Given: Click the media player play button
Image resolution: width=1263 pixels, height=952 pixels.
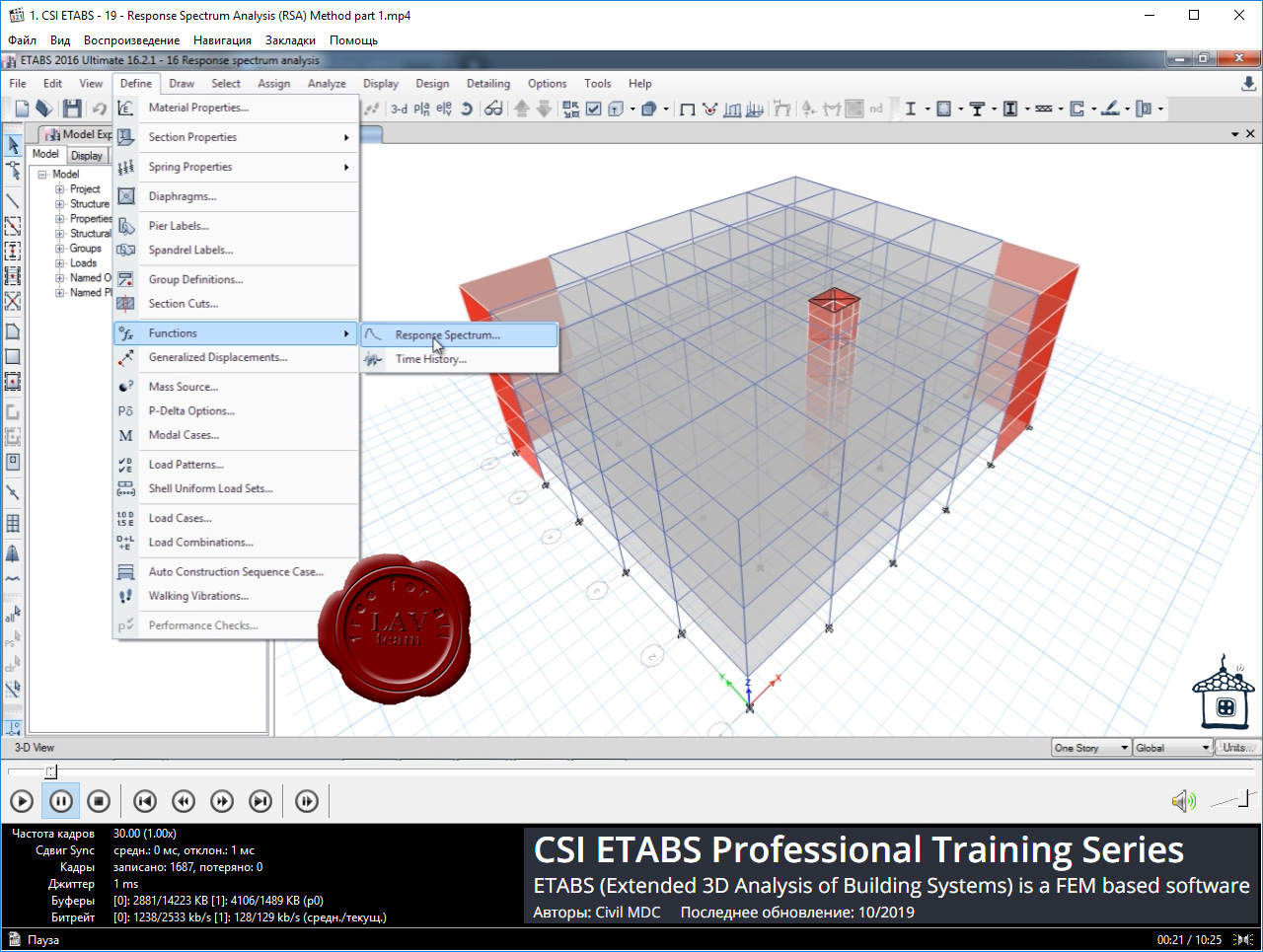Looking at the screenshot, I should [x=22, y=801].
